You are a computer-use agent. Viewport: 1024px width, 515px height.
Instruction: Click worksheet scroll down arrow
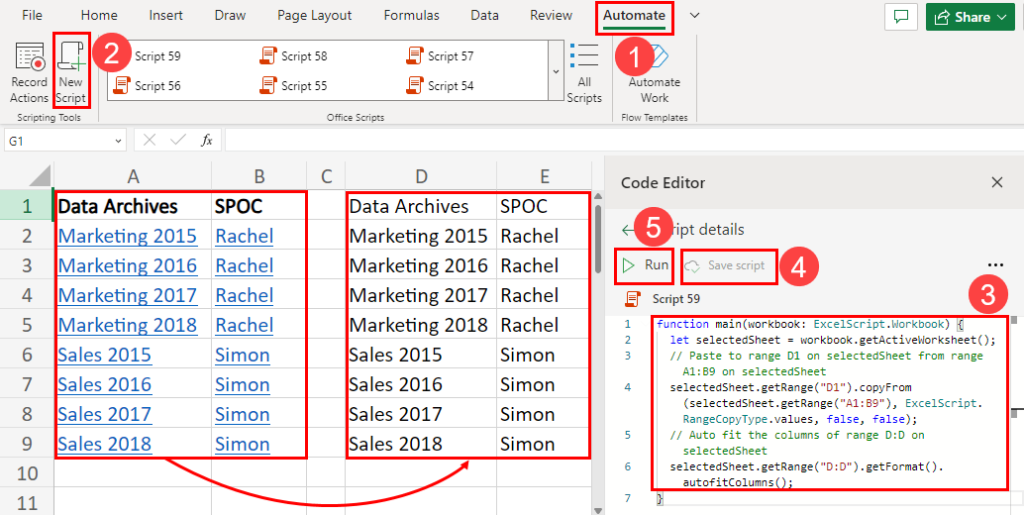point(598,509)
